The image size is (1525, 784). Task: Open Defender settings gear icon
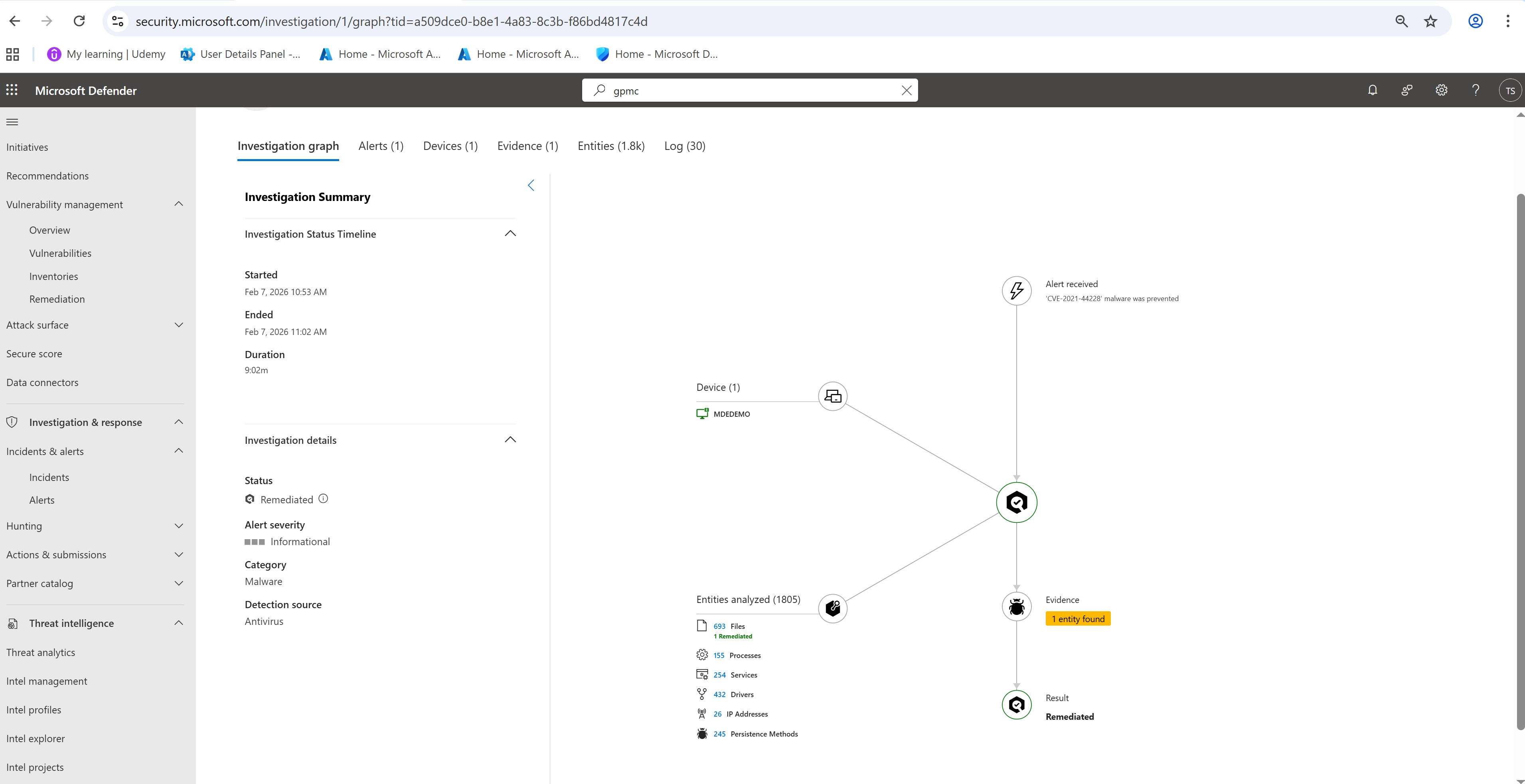pos(1441,90)
